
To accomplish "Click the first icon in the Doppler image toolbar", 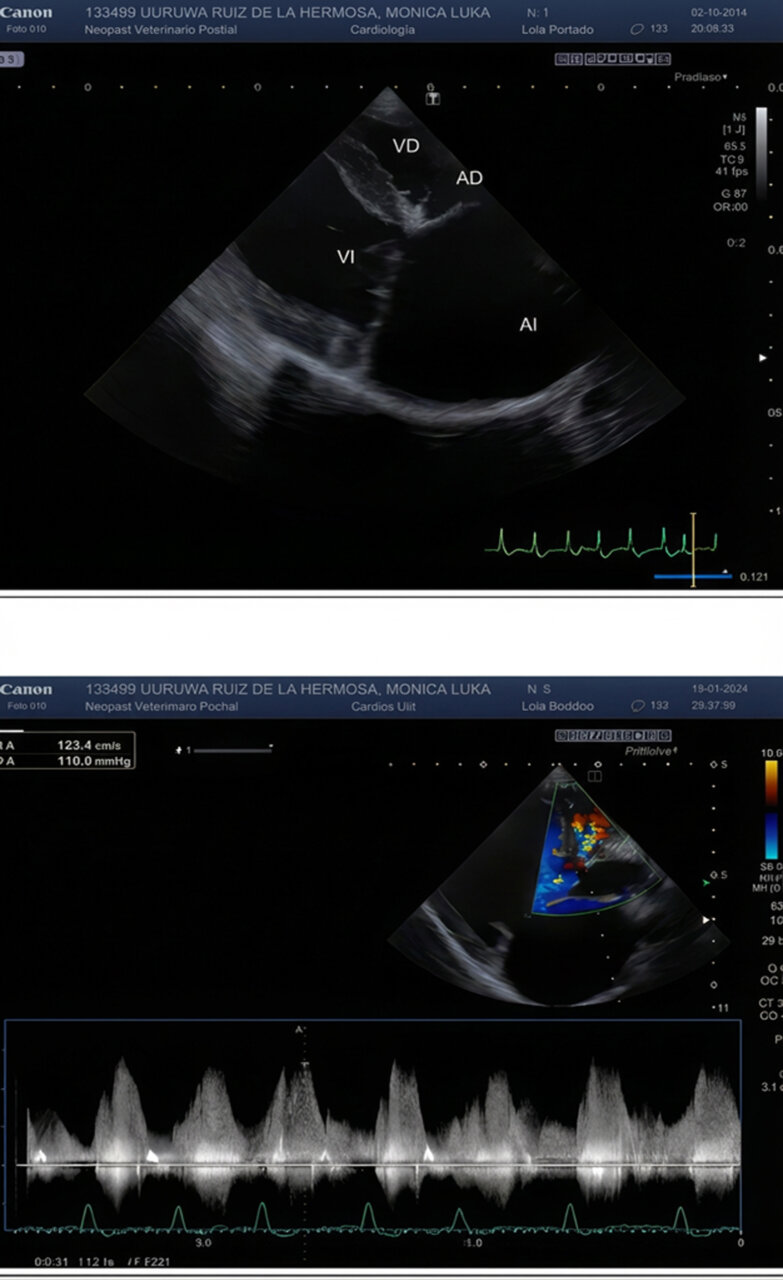I will tap(562, 735).
